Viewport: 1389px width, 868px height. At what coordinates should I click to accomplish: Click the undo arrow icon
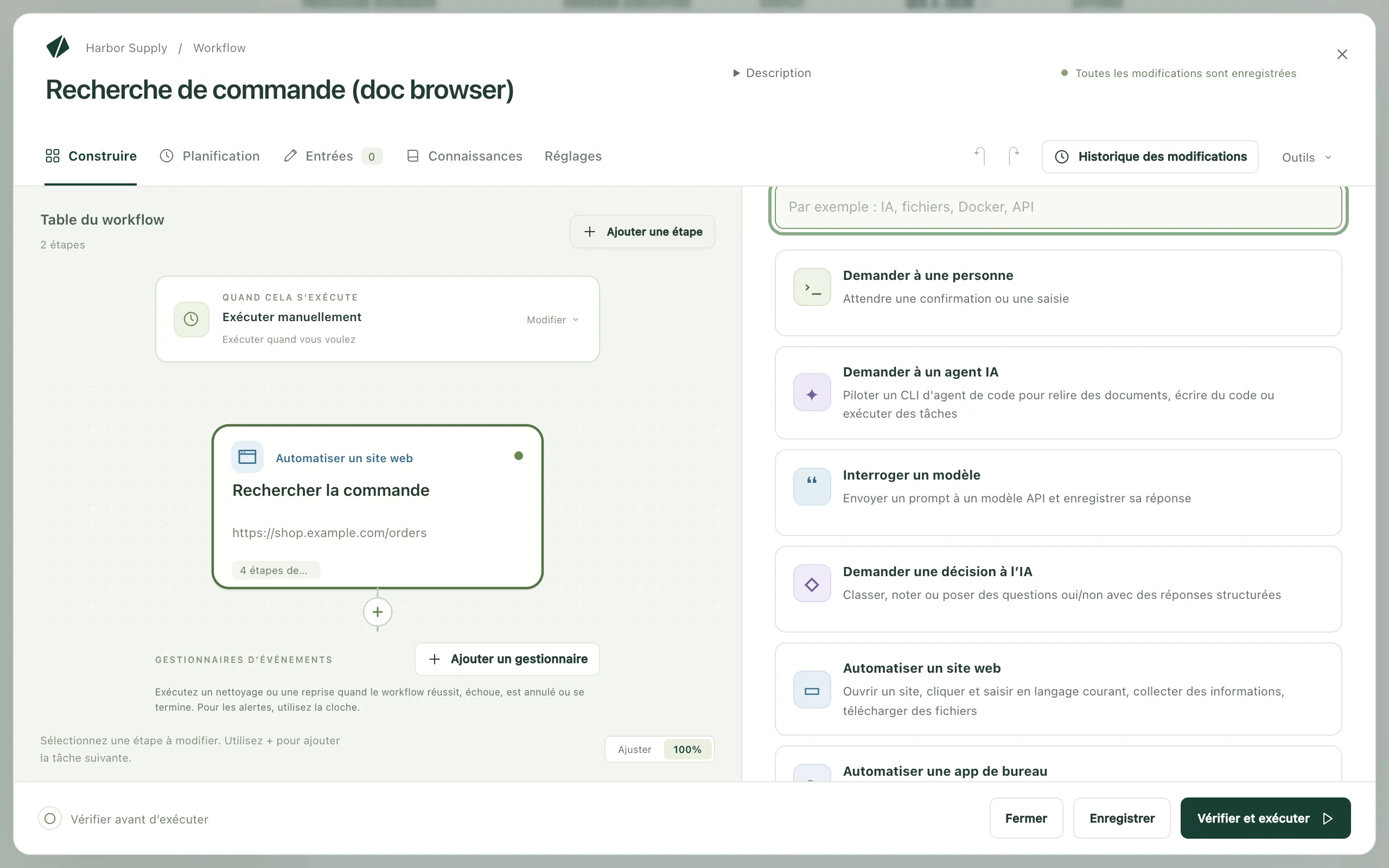(x=980, y=156)
